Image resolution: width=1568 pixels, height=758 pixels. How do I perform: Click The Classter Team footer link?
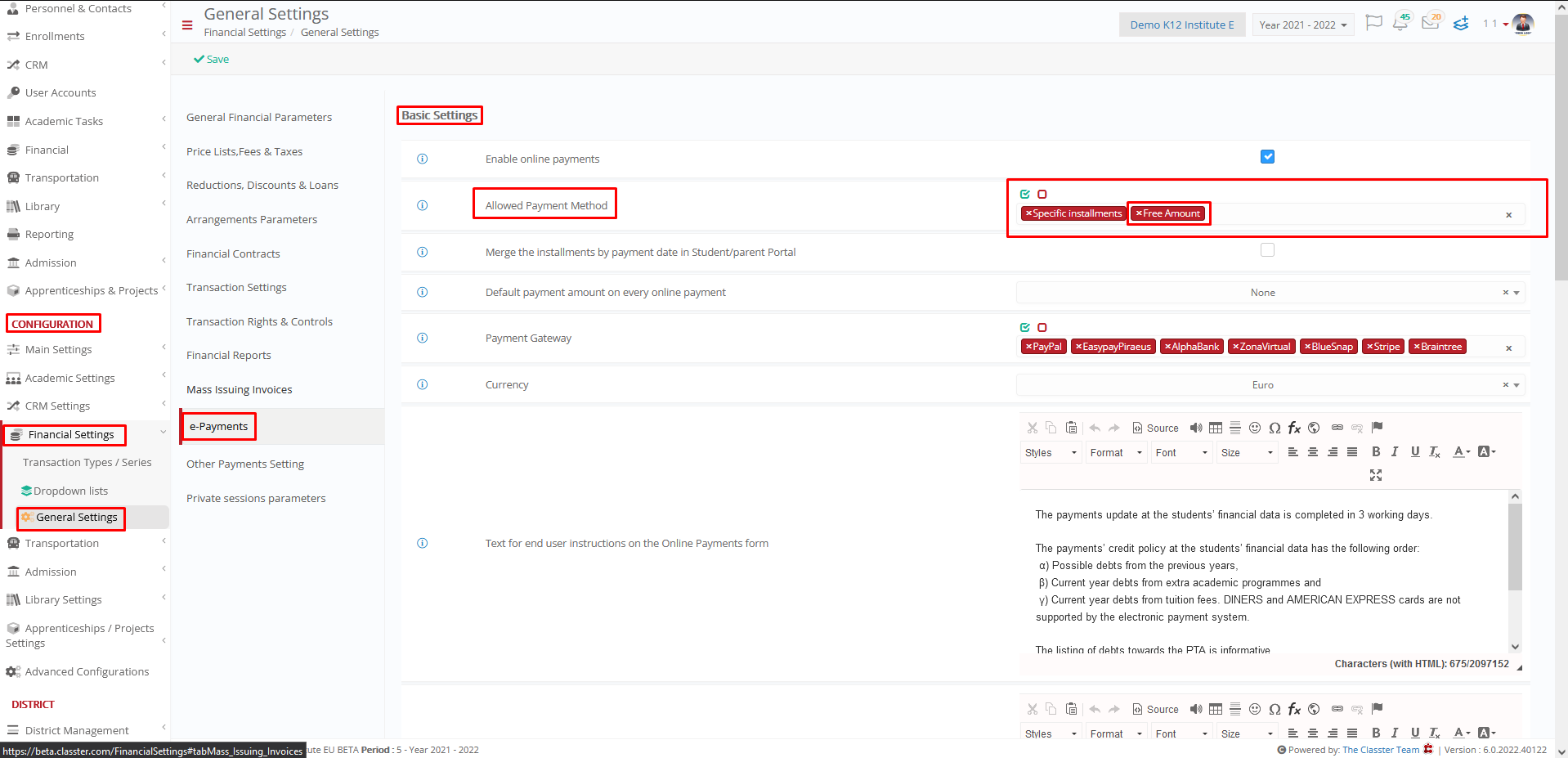[x=1381, y=750]
